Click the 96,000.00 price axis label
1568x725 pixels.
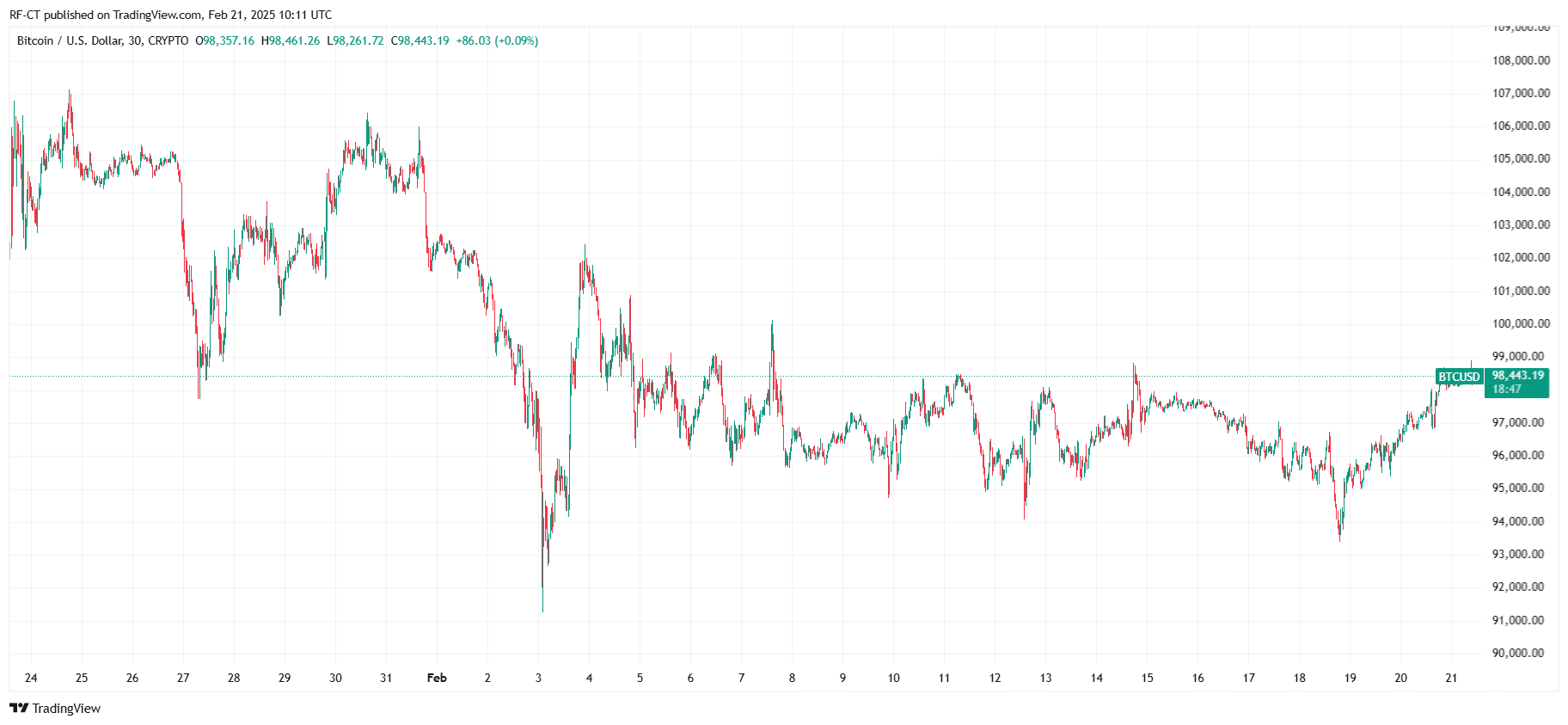point(1518,455)
